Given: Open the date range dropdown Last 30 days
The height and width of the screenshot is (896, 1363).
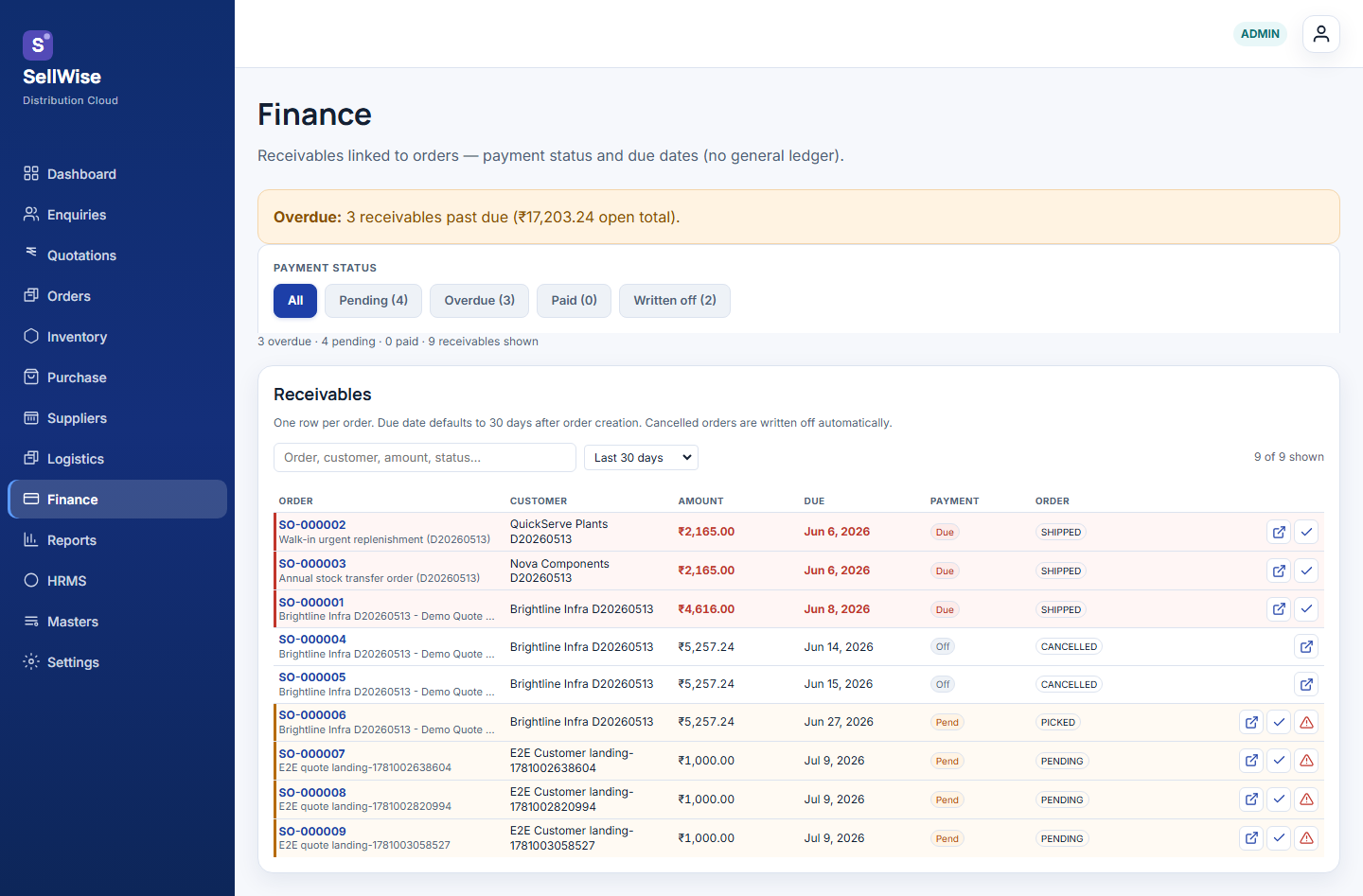Looking at the screenshot, I should [x=641, y=458].
